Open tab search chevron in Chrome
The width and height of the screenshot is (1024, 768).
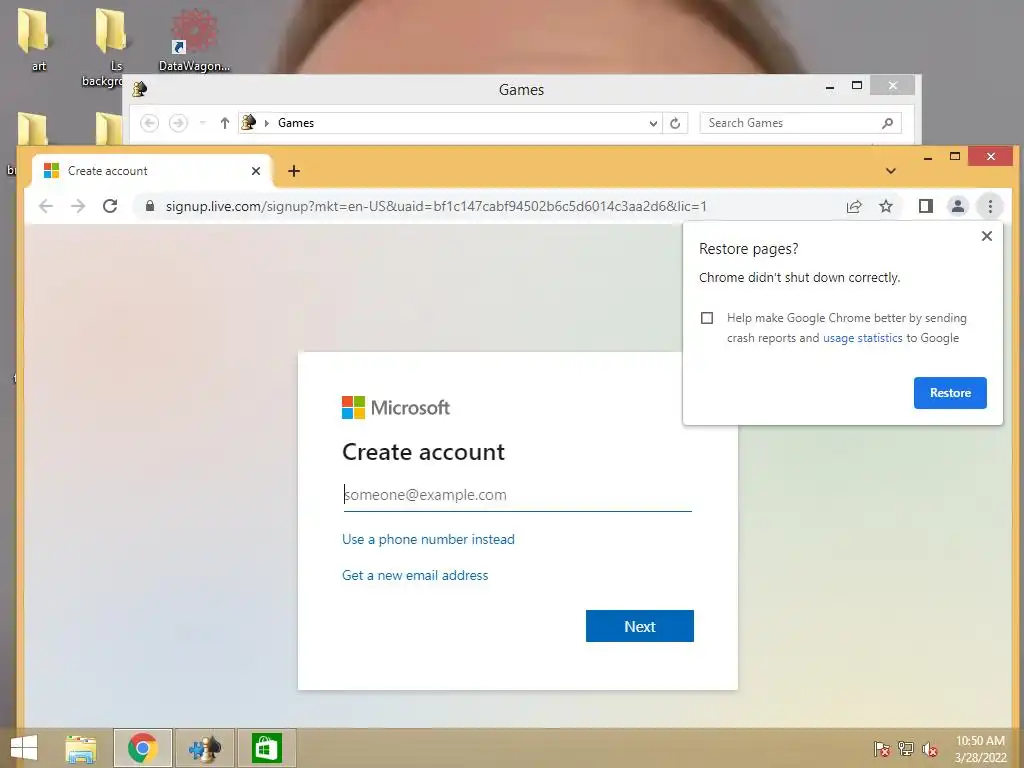891,171
